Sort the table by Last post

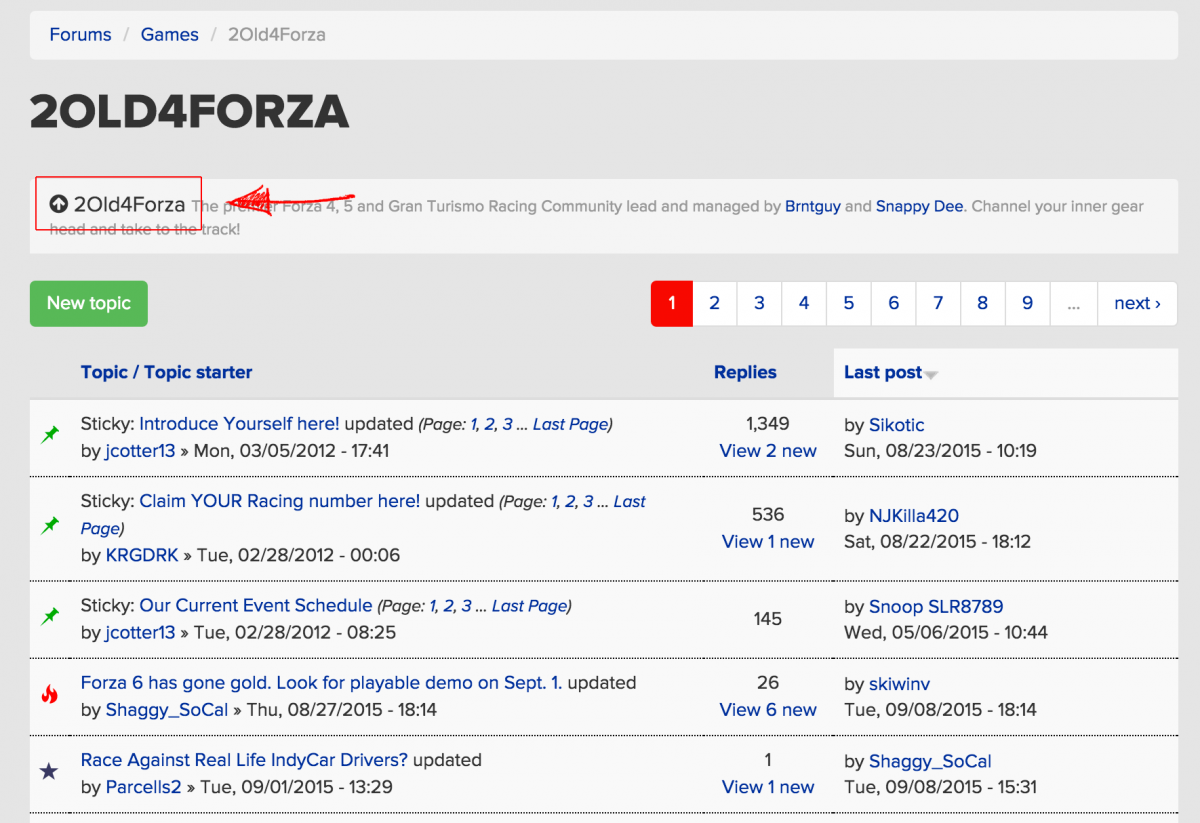coord(883,372)
